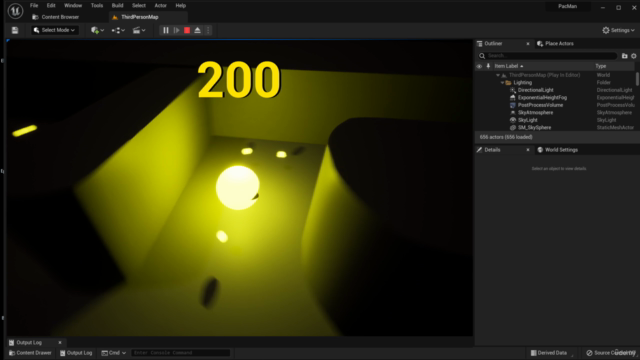Open the Cmd type dropdown
The height and width of the screenshot is (360, 640).
(x=113, y=353)
